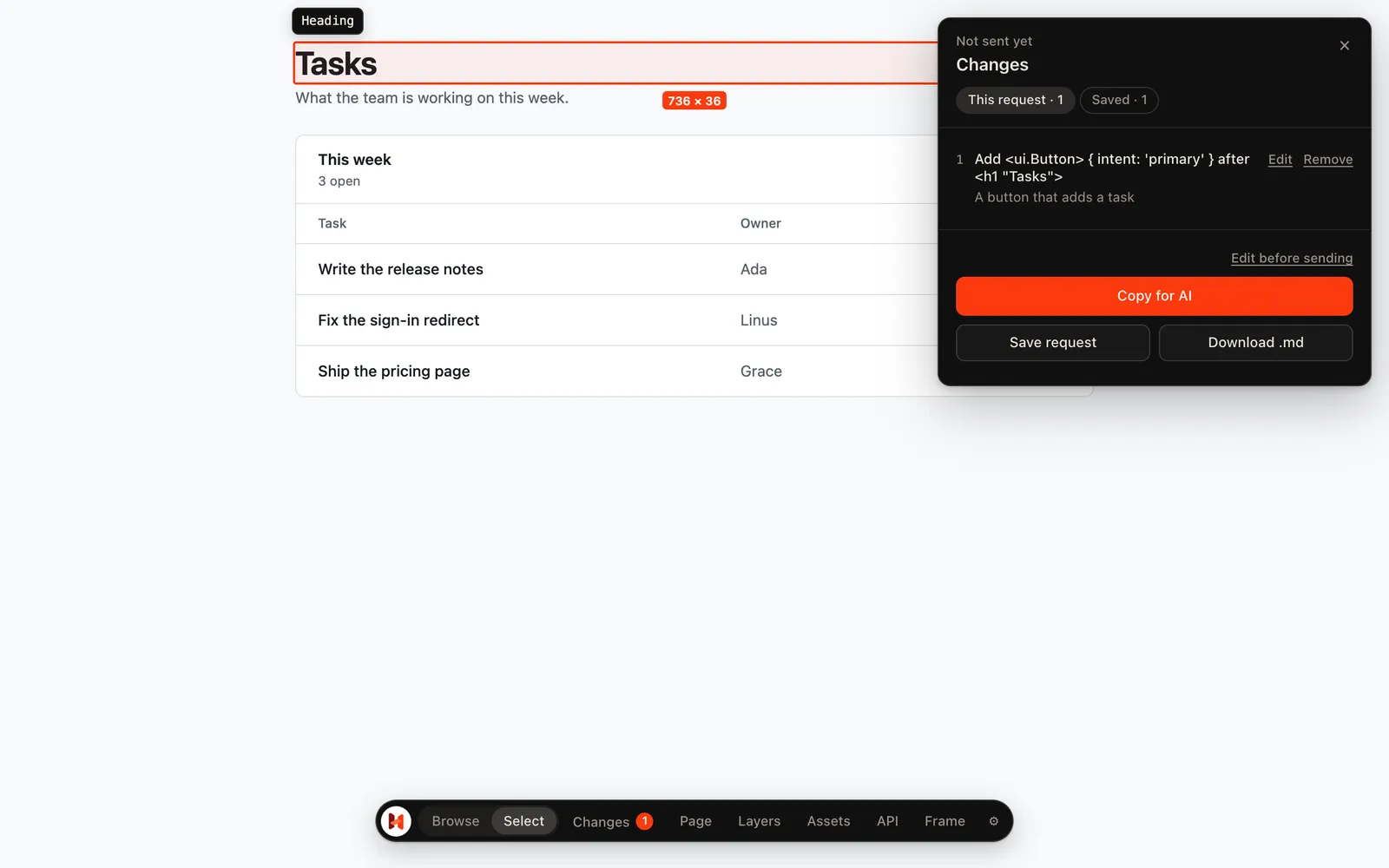The width and height of the screenshot is (1389, 868).
Task: Click owner Linus cell
Action: [759, 320]
